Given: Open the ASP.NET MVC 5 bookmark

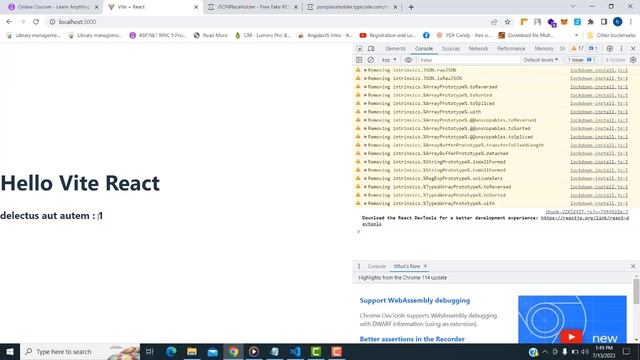Looking at the screenshot, I should [x=158, y=36].
